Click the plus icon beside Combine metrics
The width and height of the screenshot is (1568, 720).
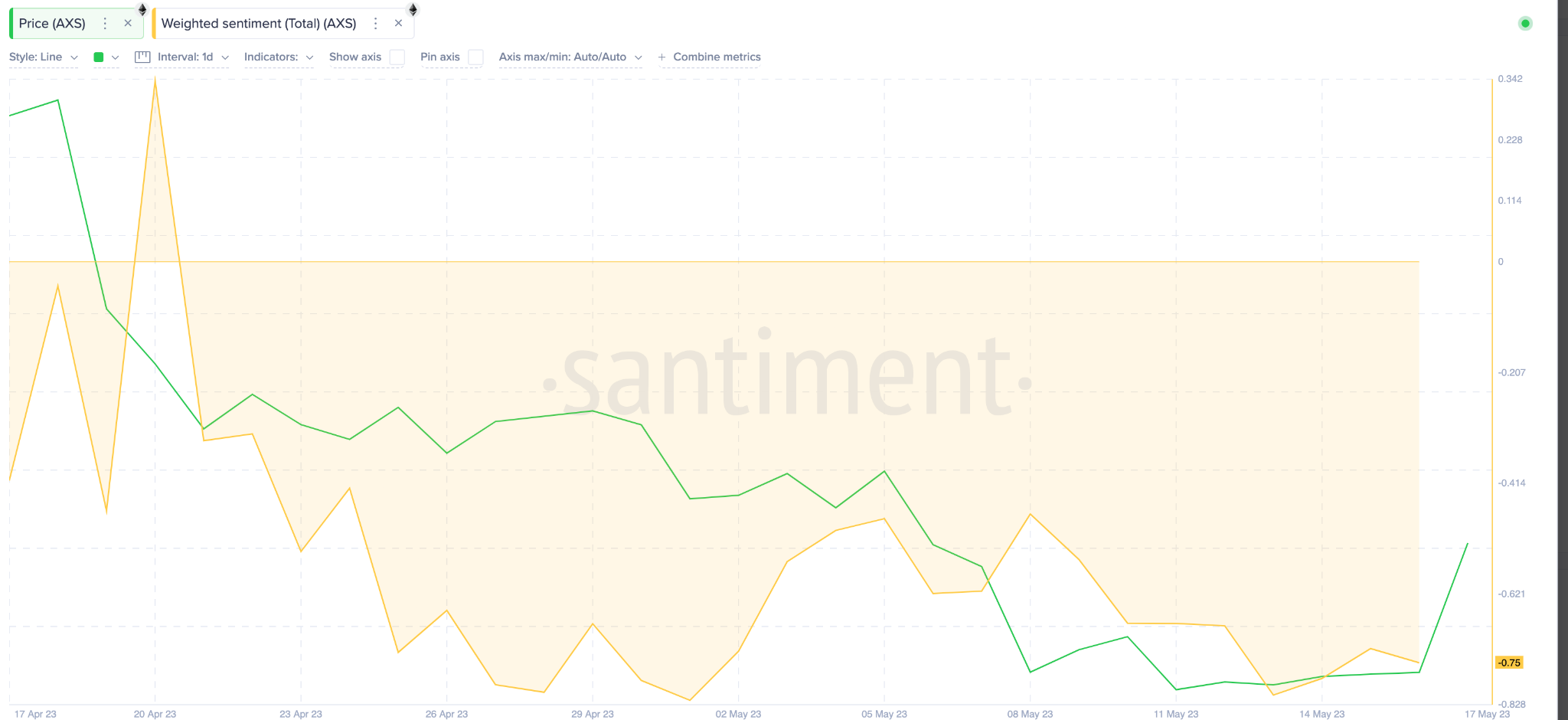pyautogui.click(x=661, y=57)
